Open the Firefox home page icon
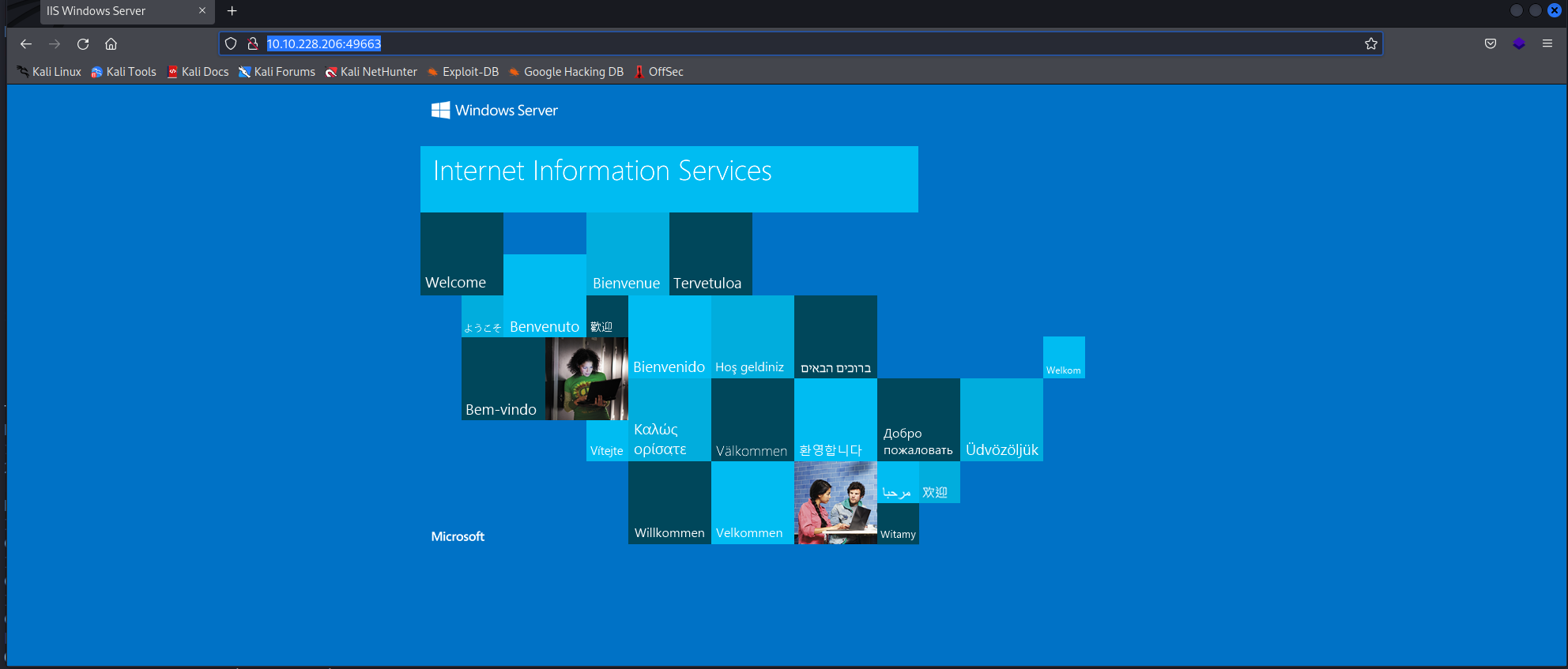 pos(111,44)
